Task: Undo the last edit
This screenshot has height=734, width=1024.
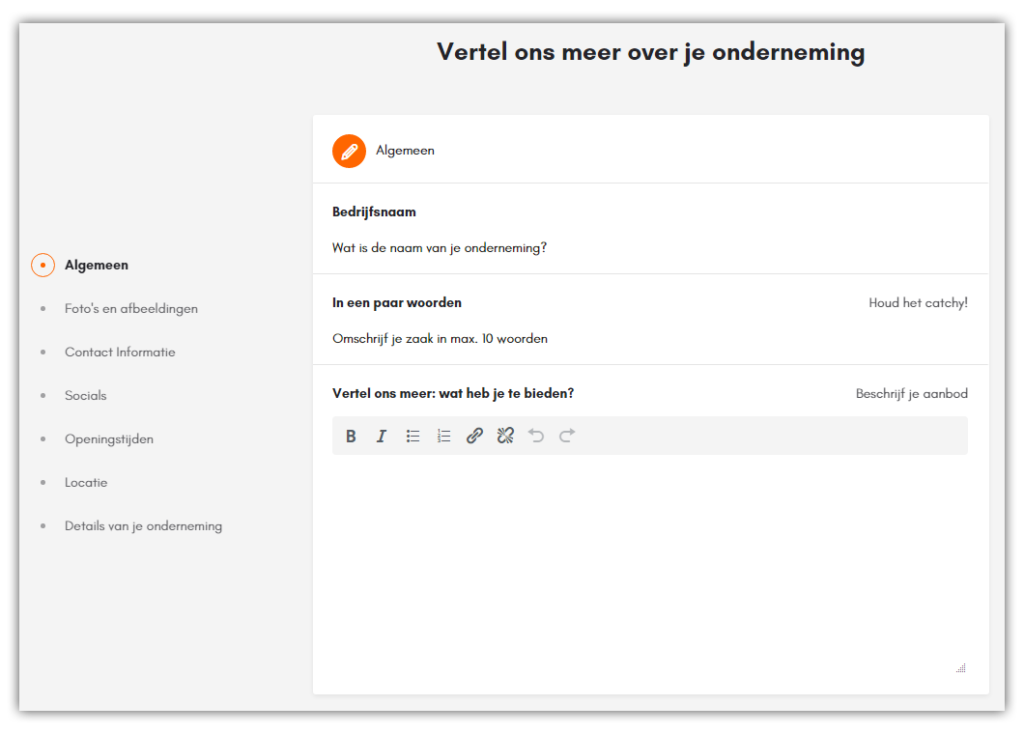Action: 536,435
